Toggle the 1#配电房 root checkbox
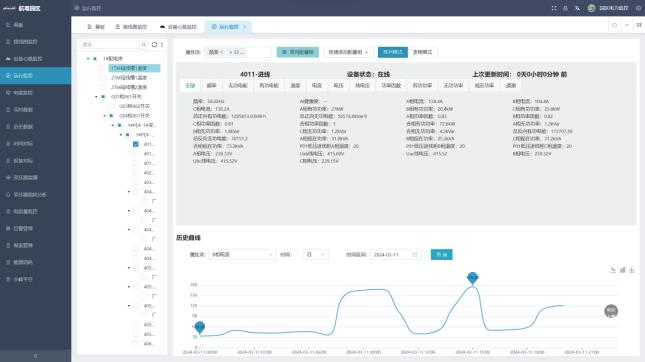645x362 pixels. click(x=95, y=58)
